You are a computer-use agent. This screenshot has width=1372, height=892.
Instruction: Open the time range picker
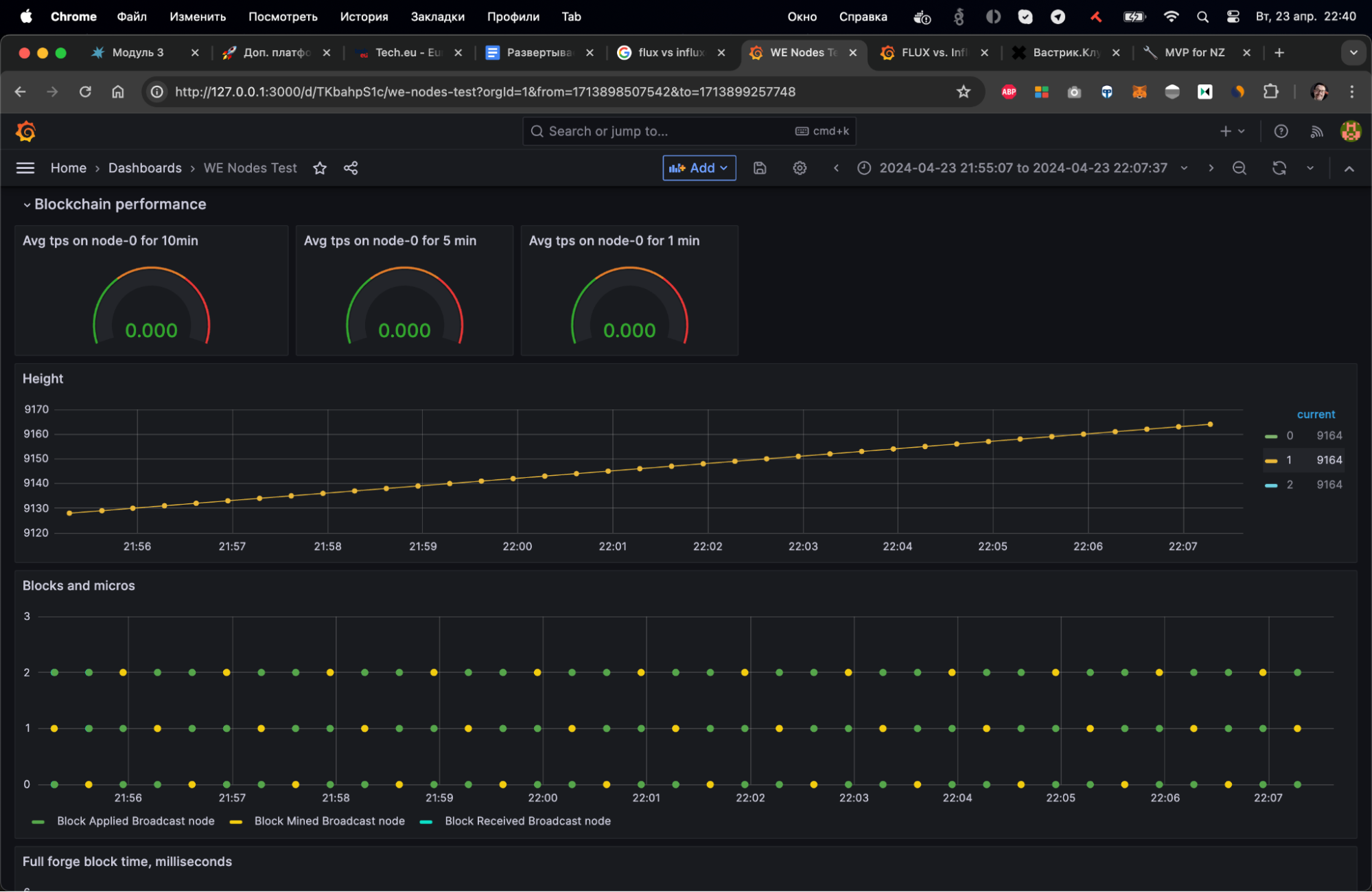(1022, 168)
